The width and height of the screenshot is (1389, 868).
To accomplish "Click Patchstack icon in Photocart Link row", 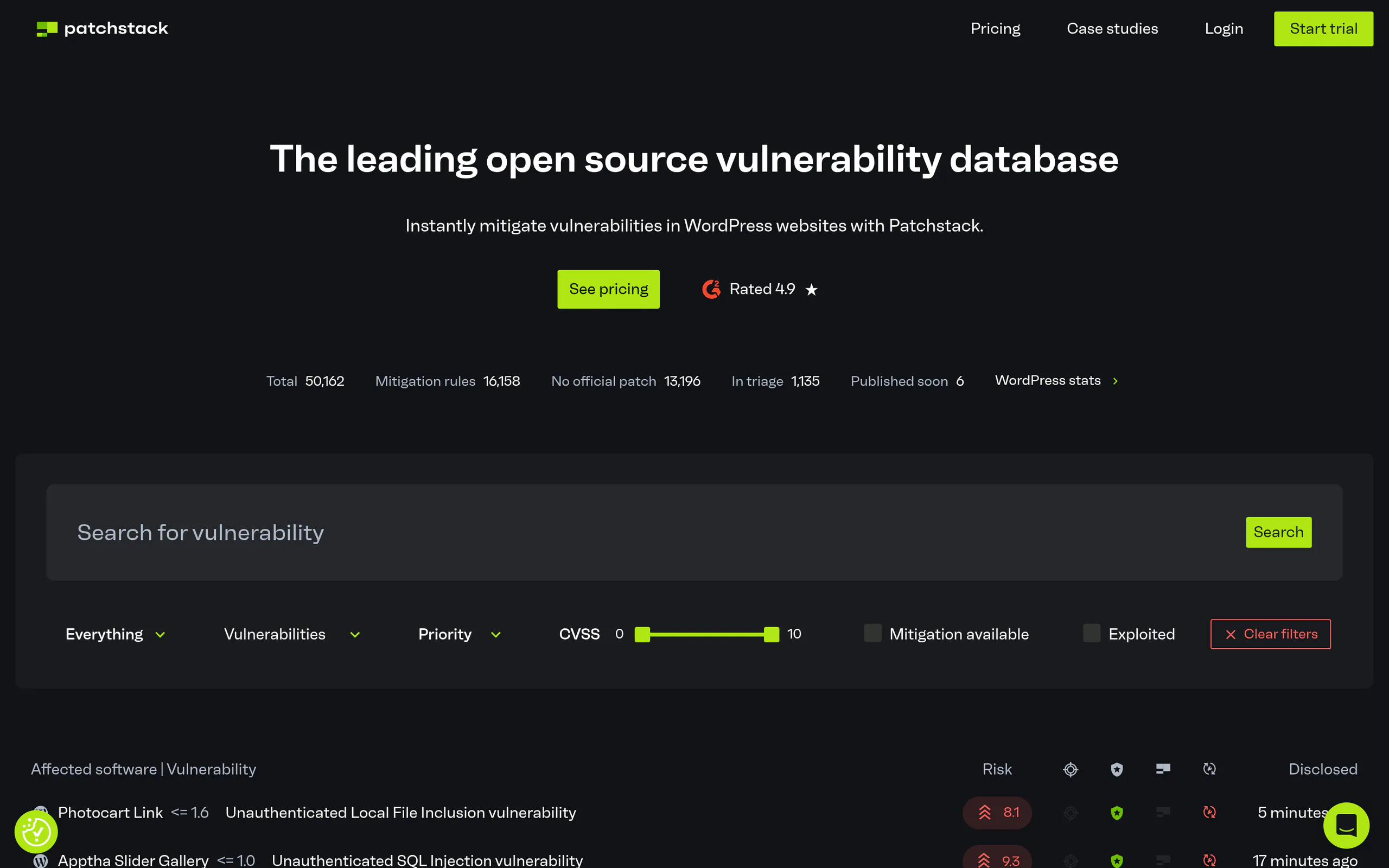I will coord(1163,812).
